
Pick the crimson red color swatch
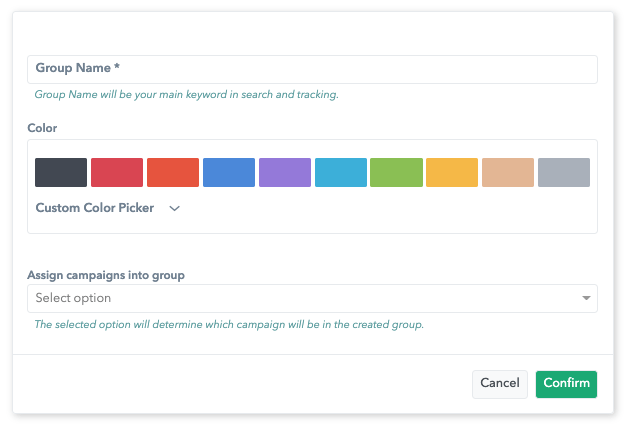point(117,173)
